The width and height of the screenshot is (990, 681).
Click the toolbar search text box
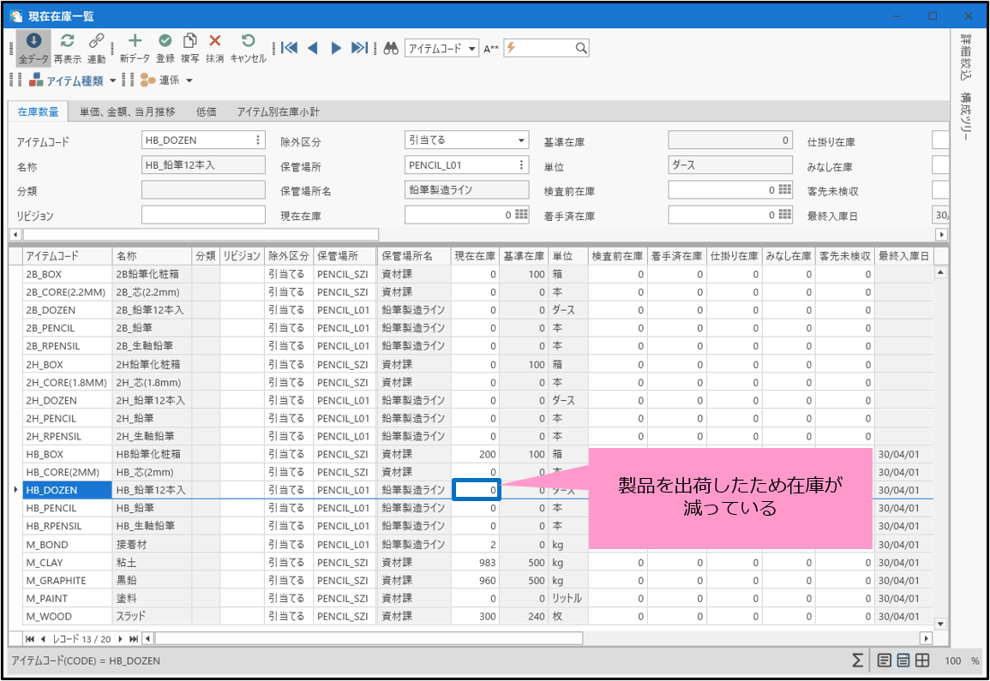click(545, 48)
